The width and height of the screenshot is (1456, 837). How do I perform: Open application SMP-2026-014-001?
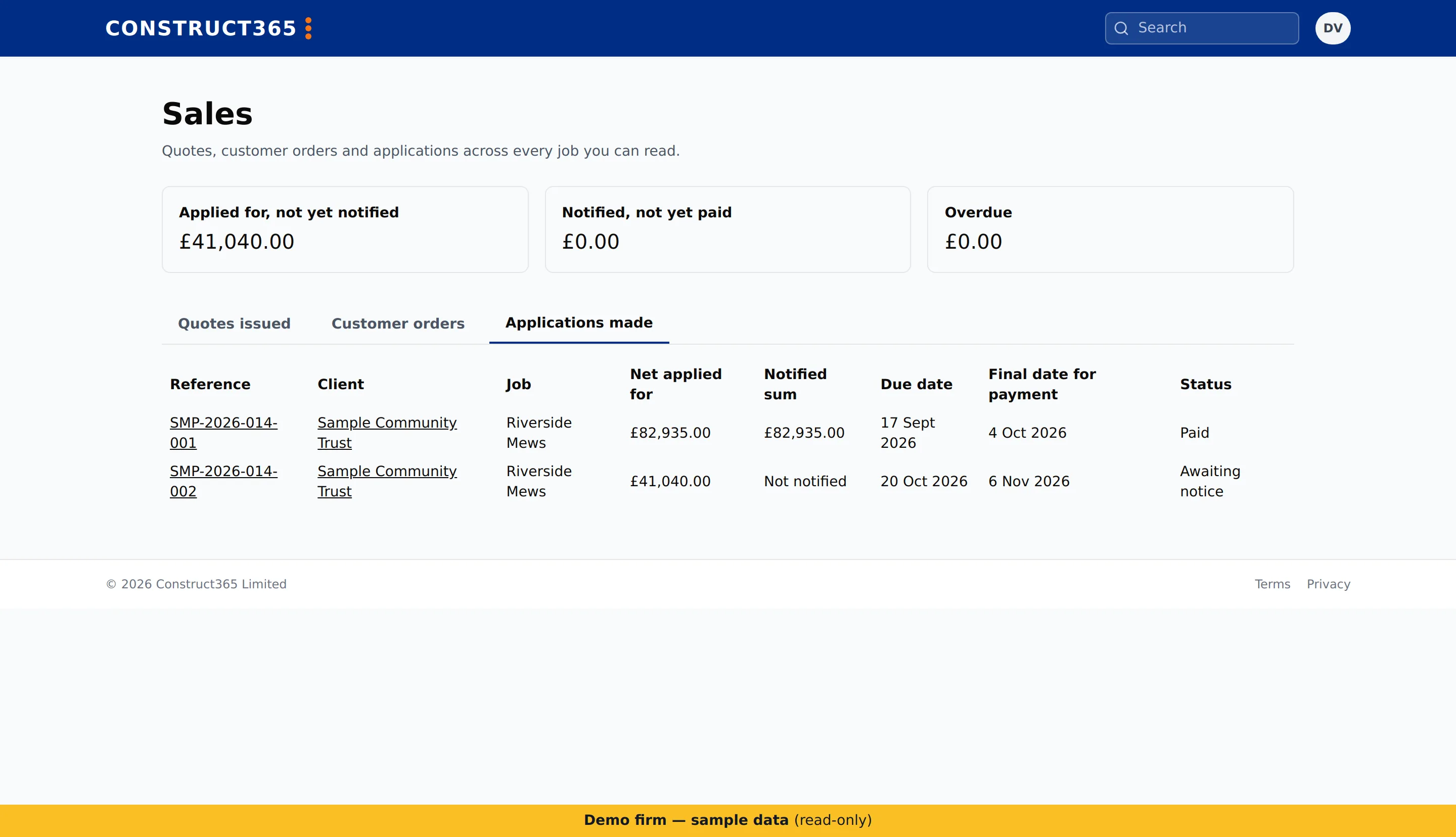point(223,433)
